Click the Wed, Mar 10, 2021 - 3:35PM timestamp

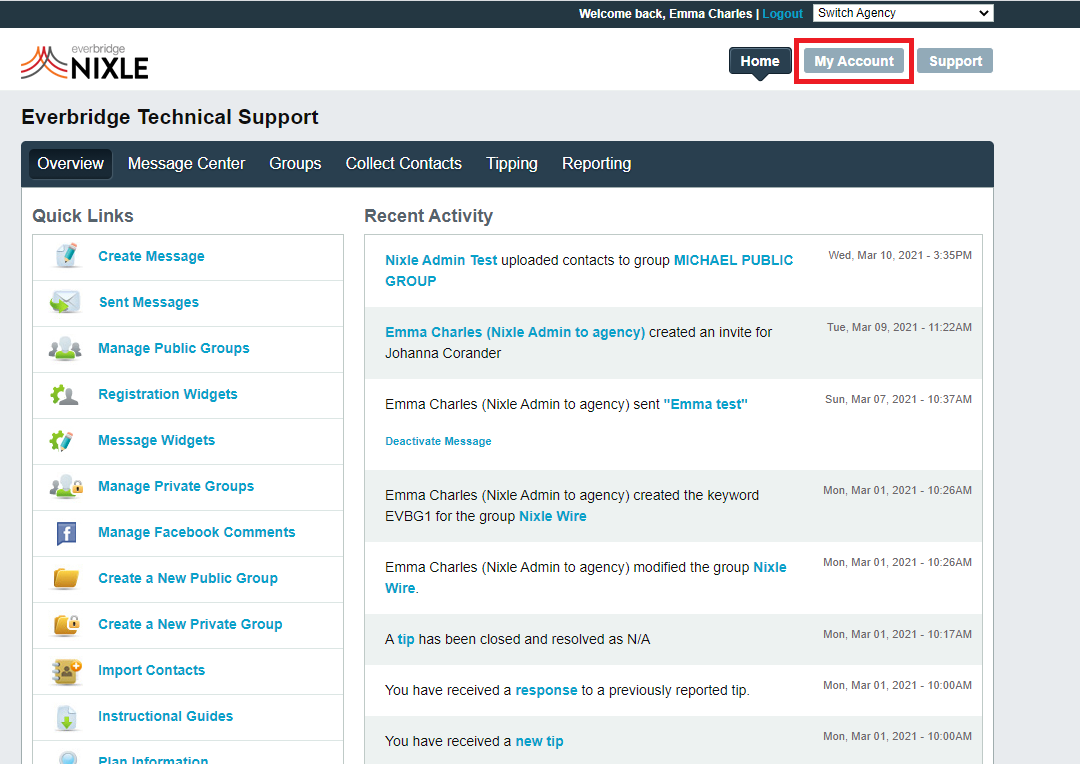(x=900, y=256)
